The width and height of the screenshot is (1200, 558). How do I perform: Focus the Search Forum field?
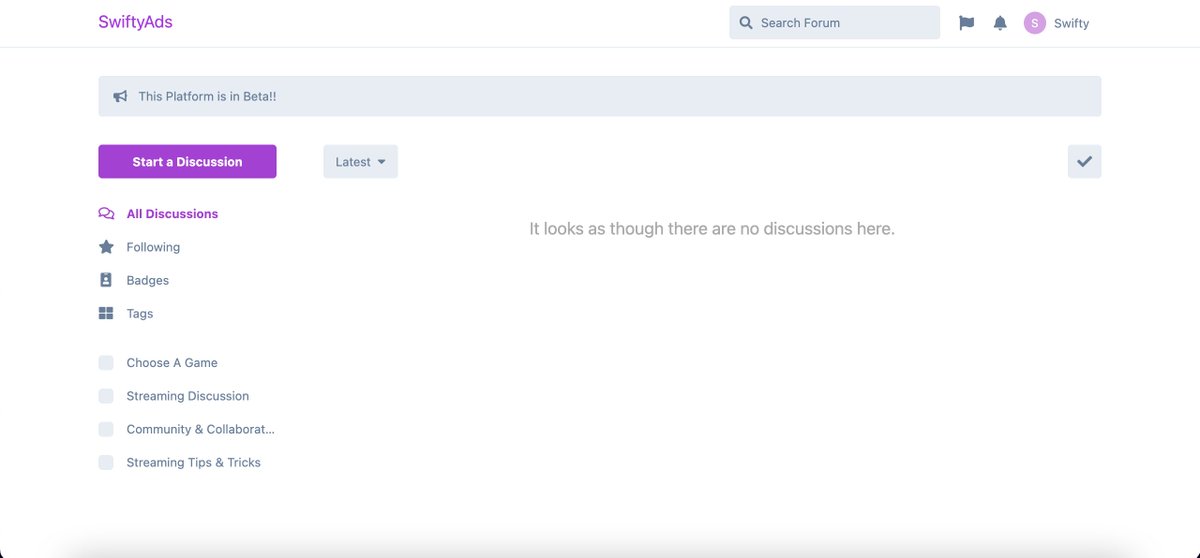[834, 23]
